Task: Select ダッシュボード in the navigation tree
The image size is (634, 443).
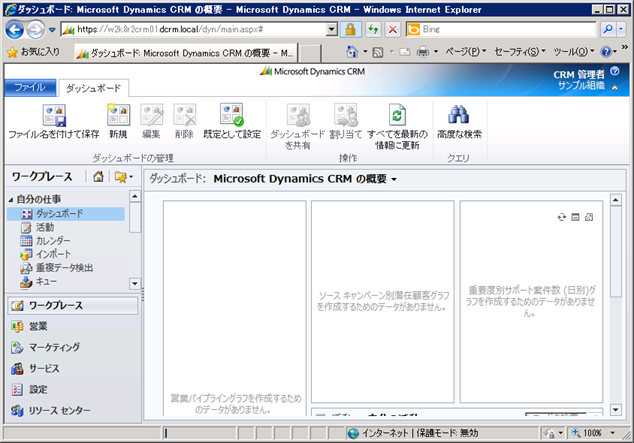Action: tap(66, 214)
